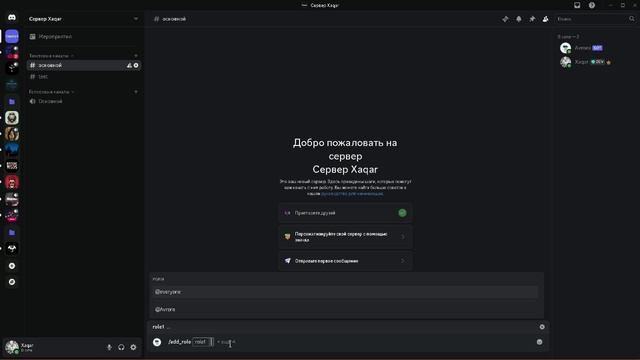Image resolution: width=640 pixels, height=360 pixels.
Task: Choose @Avrora role option
Action: 346,309
